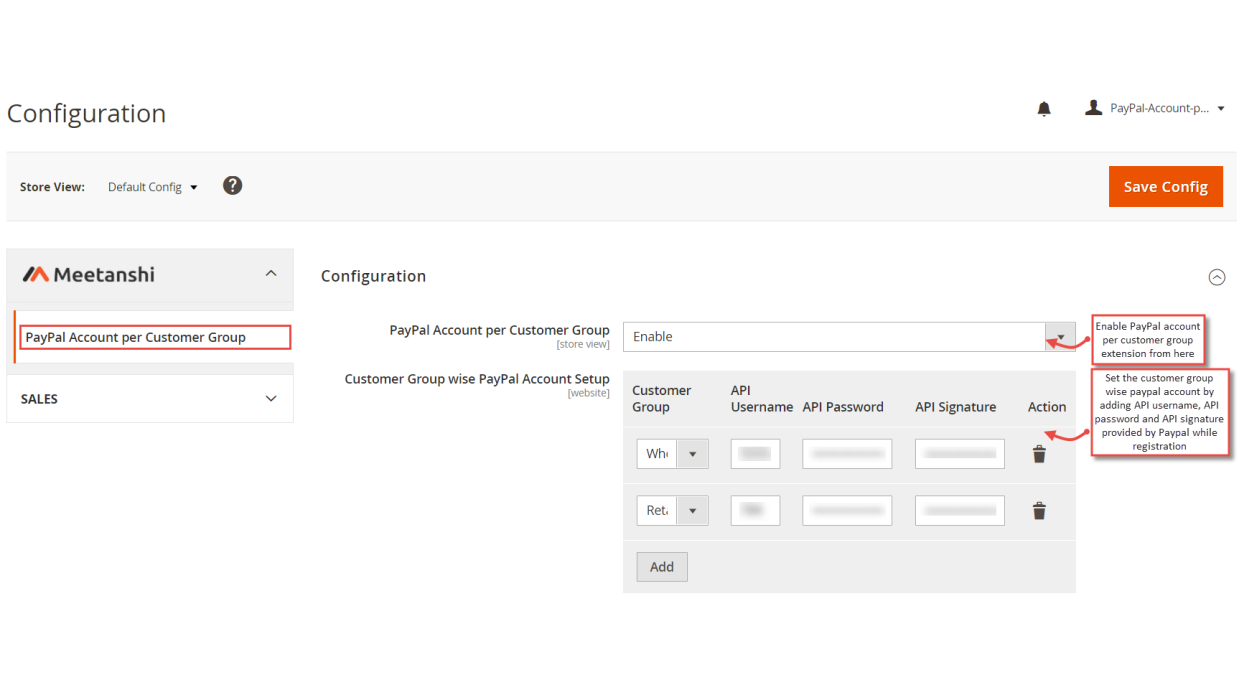Open the Enable dropdown for PayPal Account
The height and width of the screenshot is (690, 1239).
849,337
